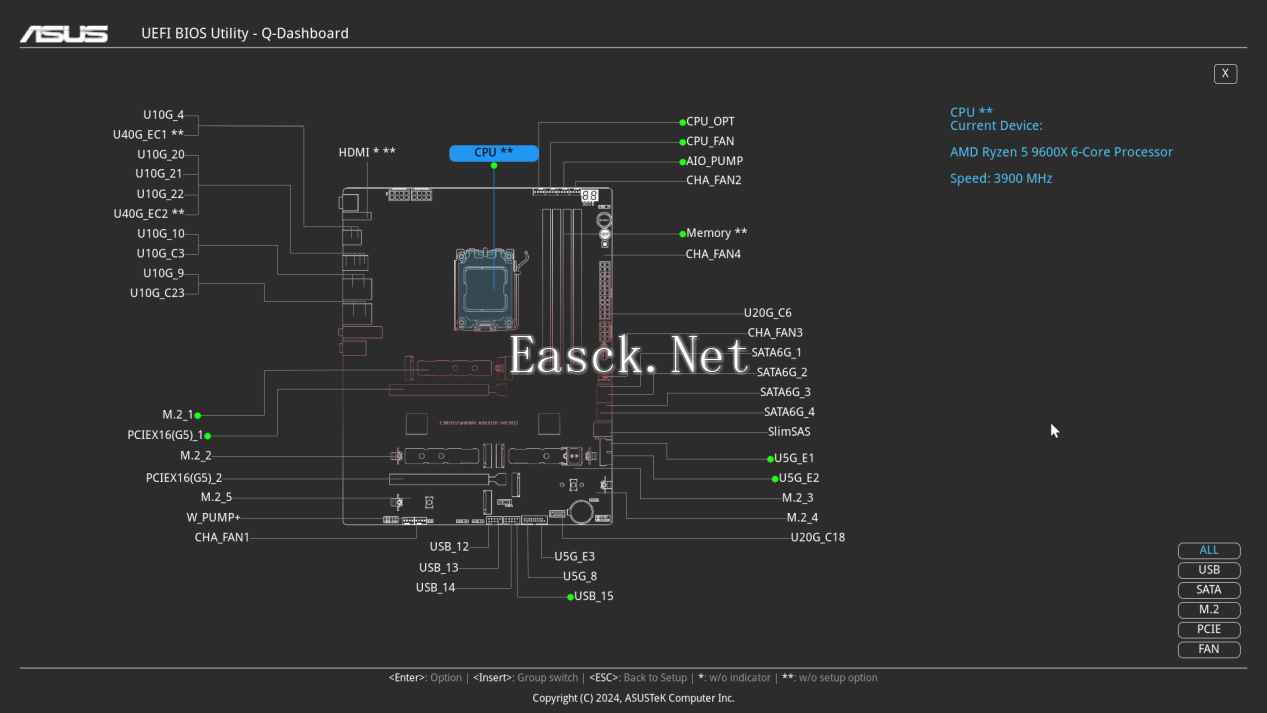Select the U10G_9 port label

[163, 273]
